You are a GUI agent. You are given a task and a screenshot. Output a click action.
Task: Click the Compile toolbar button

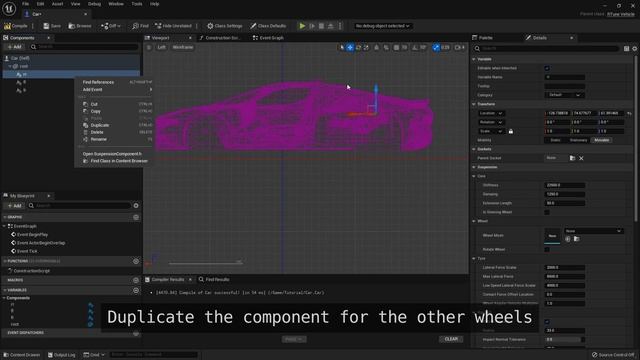click(x=16, y=26)
